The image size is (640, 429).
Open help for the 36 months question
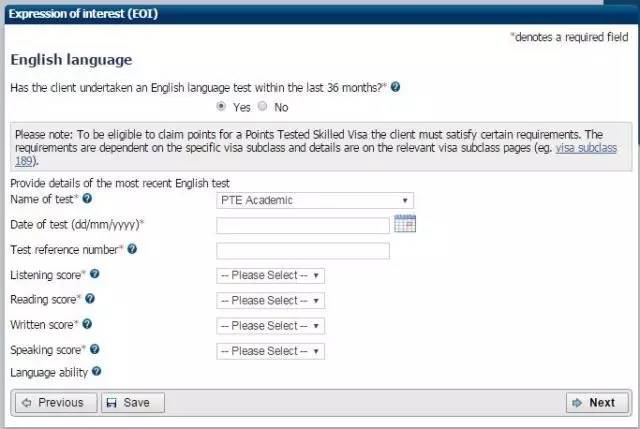395,87
